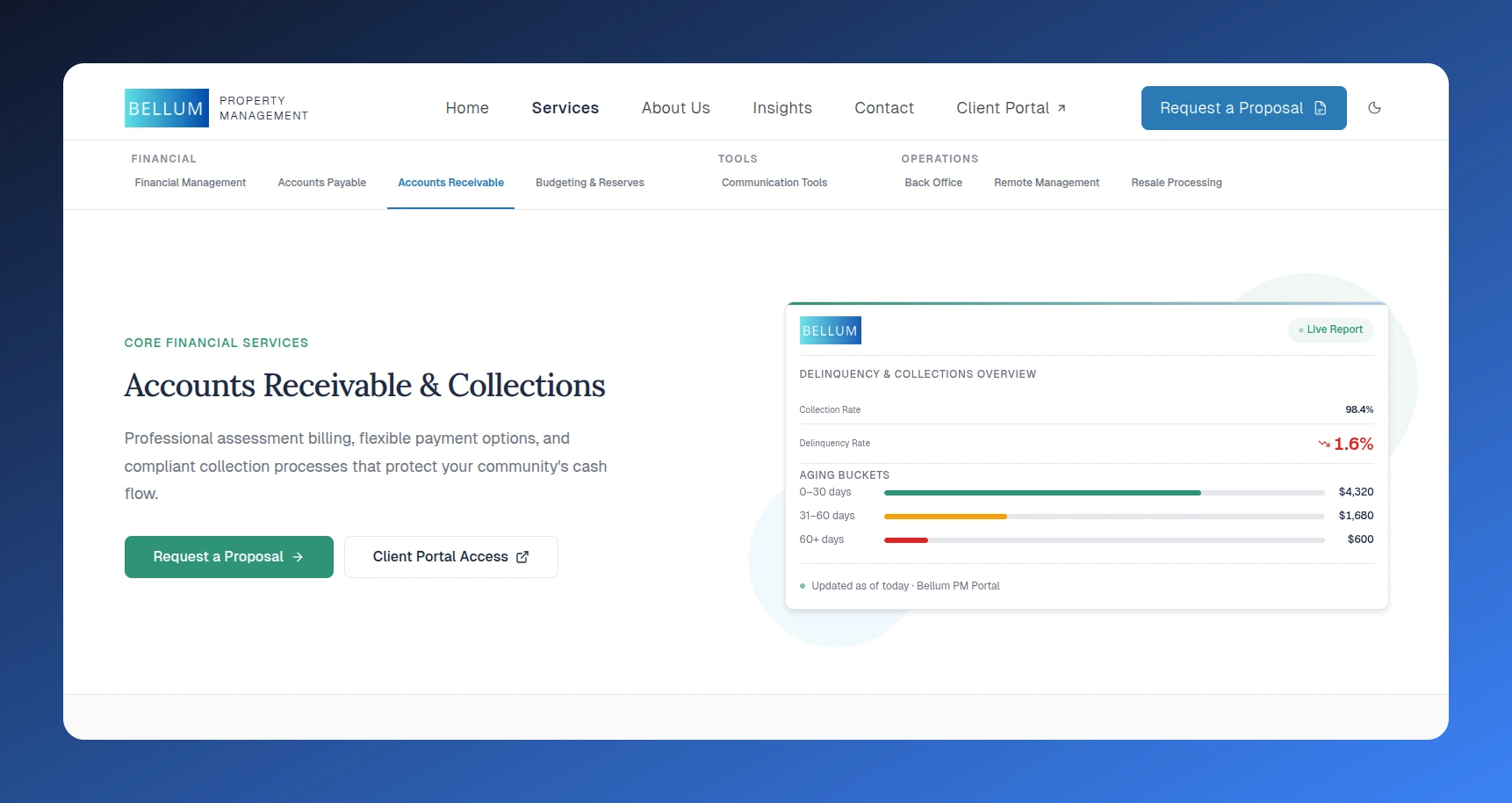Toggle dark mode with the moon icon

point(1374,108)
